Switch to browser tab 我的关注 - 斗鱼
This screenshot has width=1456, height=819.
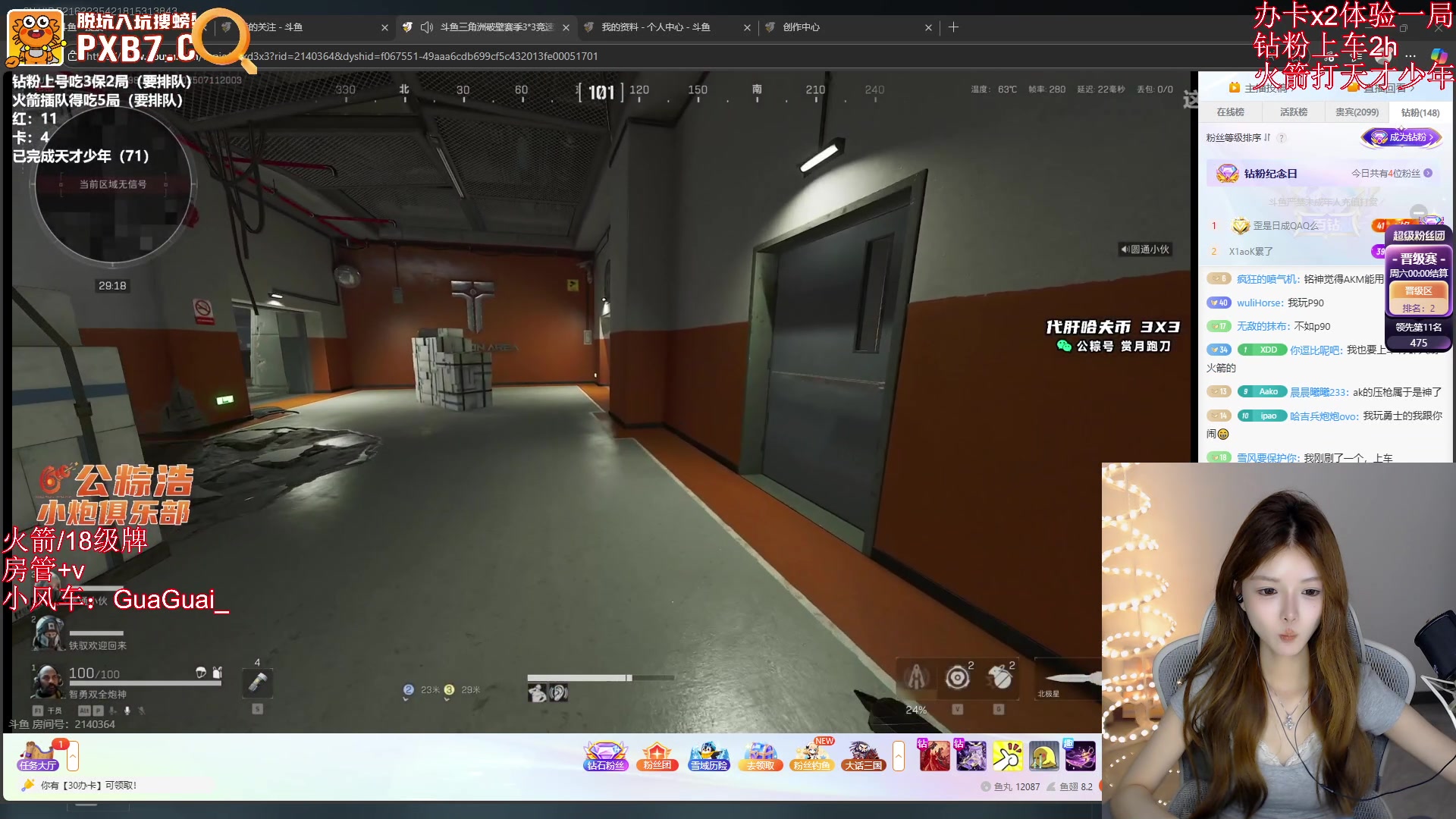pos(303,27)
